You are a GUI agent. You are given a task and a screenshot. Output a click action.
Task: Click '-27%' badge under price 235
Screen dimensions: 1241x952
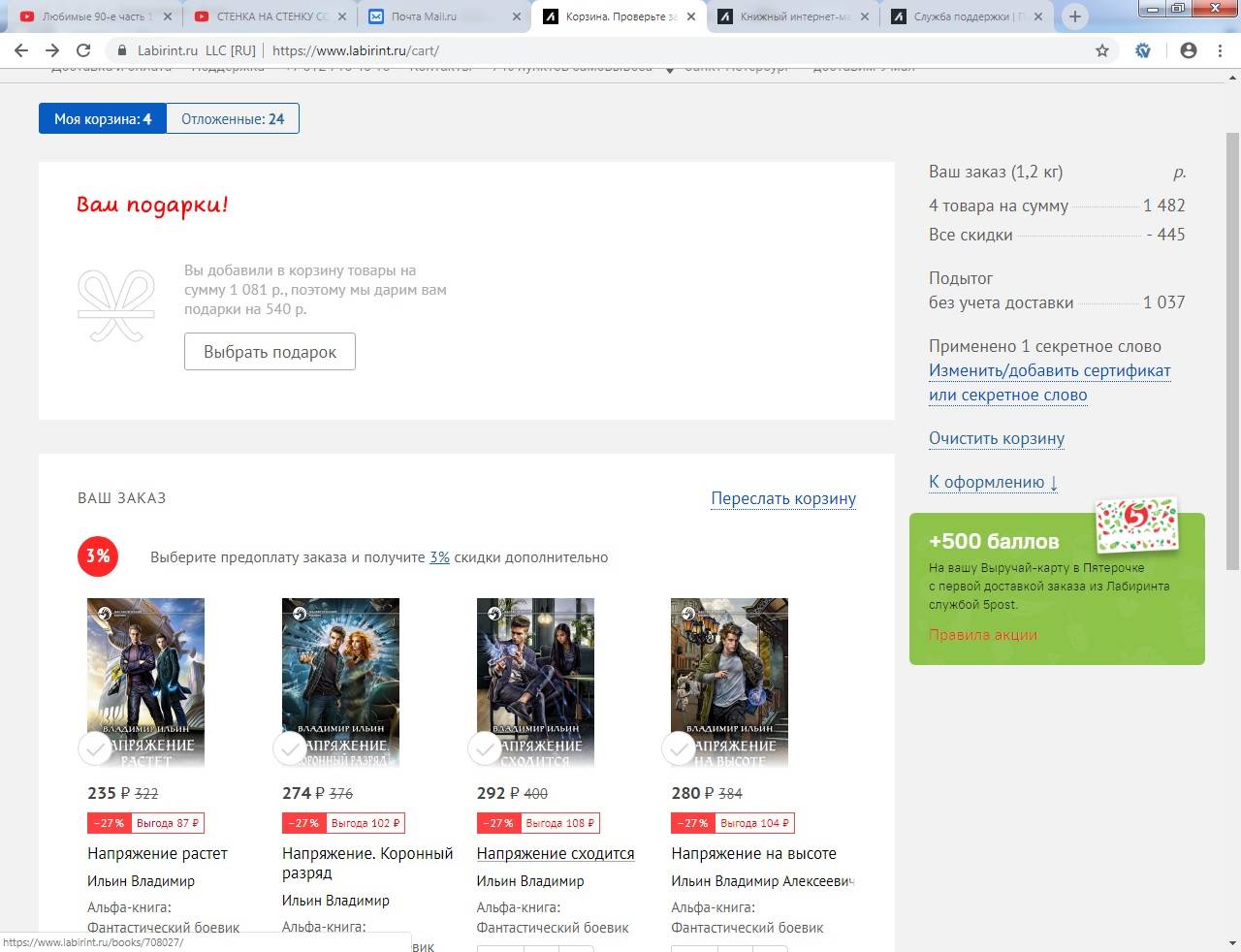[109, 823]
